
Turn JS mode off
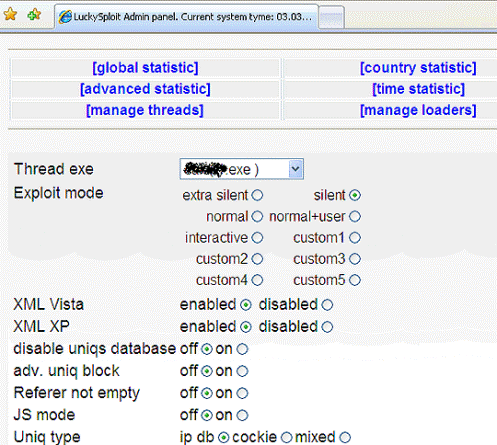pos(207,415)
